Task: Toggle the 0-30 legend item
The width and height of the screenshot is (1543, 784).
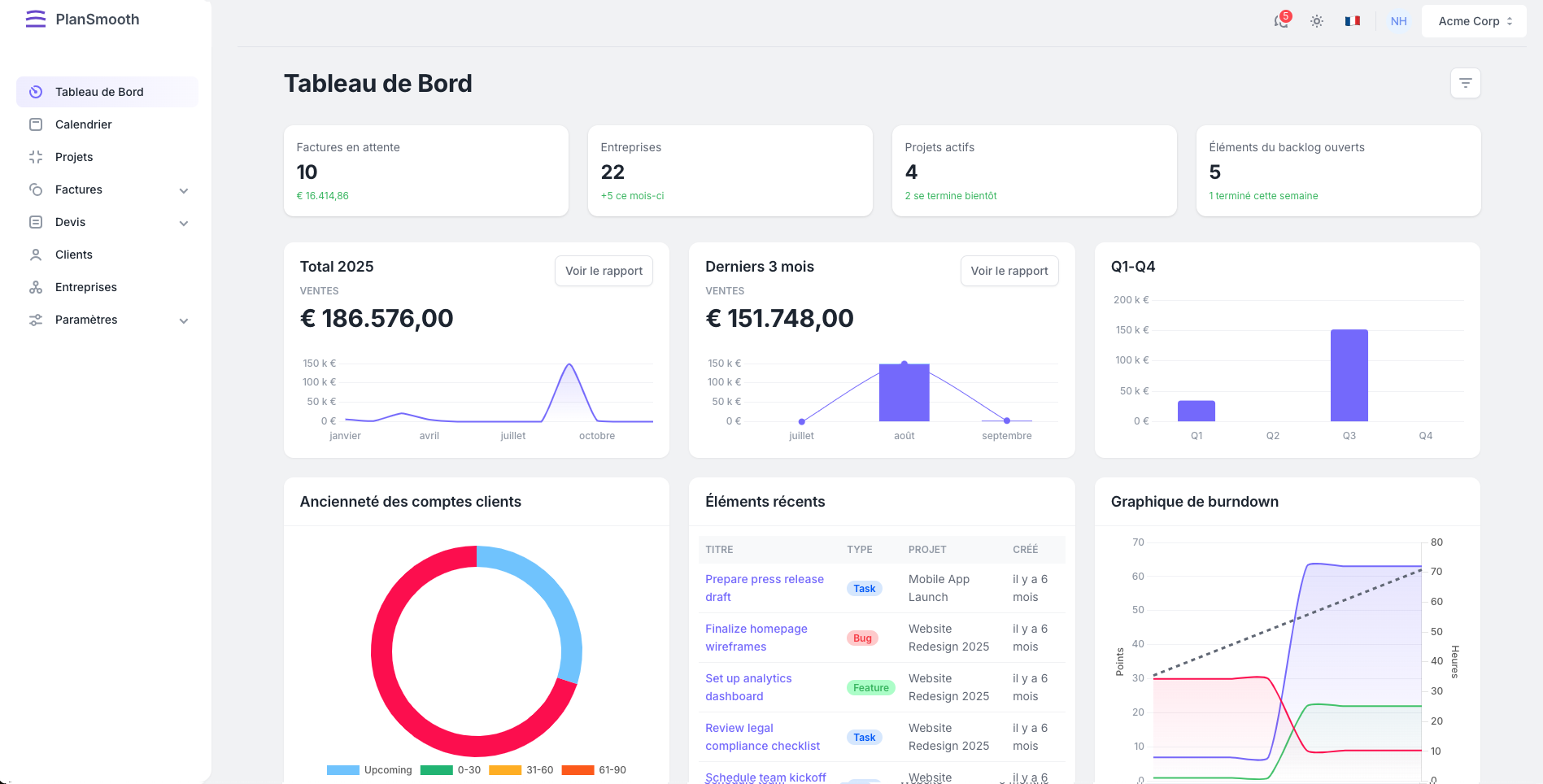Action: (x=451, y=770)
